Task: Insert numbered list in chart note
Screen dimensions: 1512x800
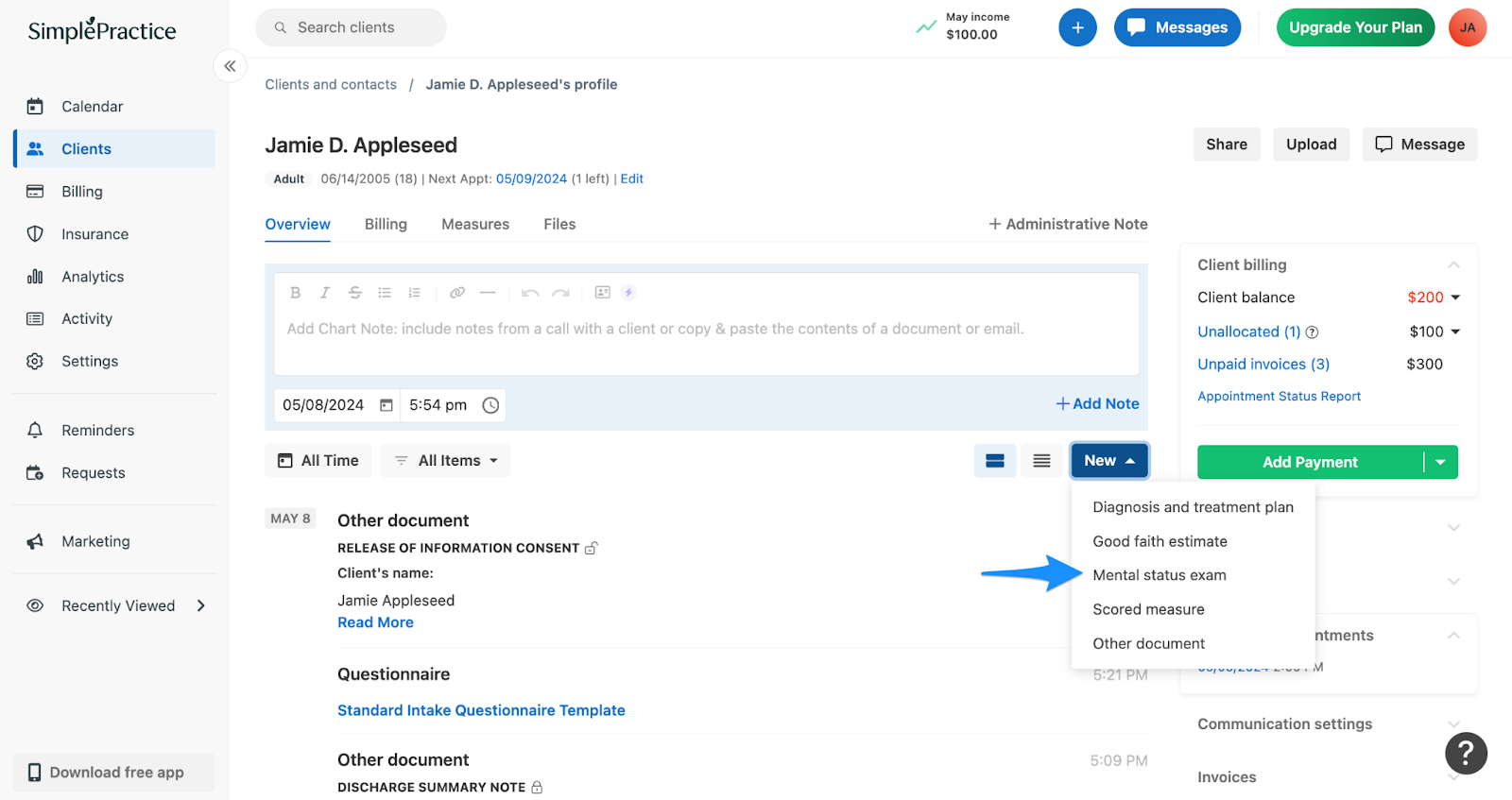Action: pos(414,293)
